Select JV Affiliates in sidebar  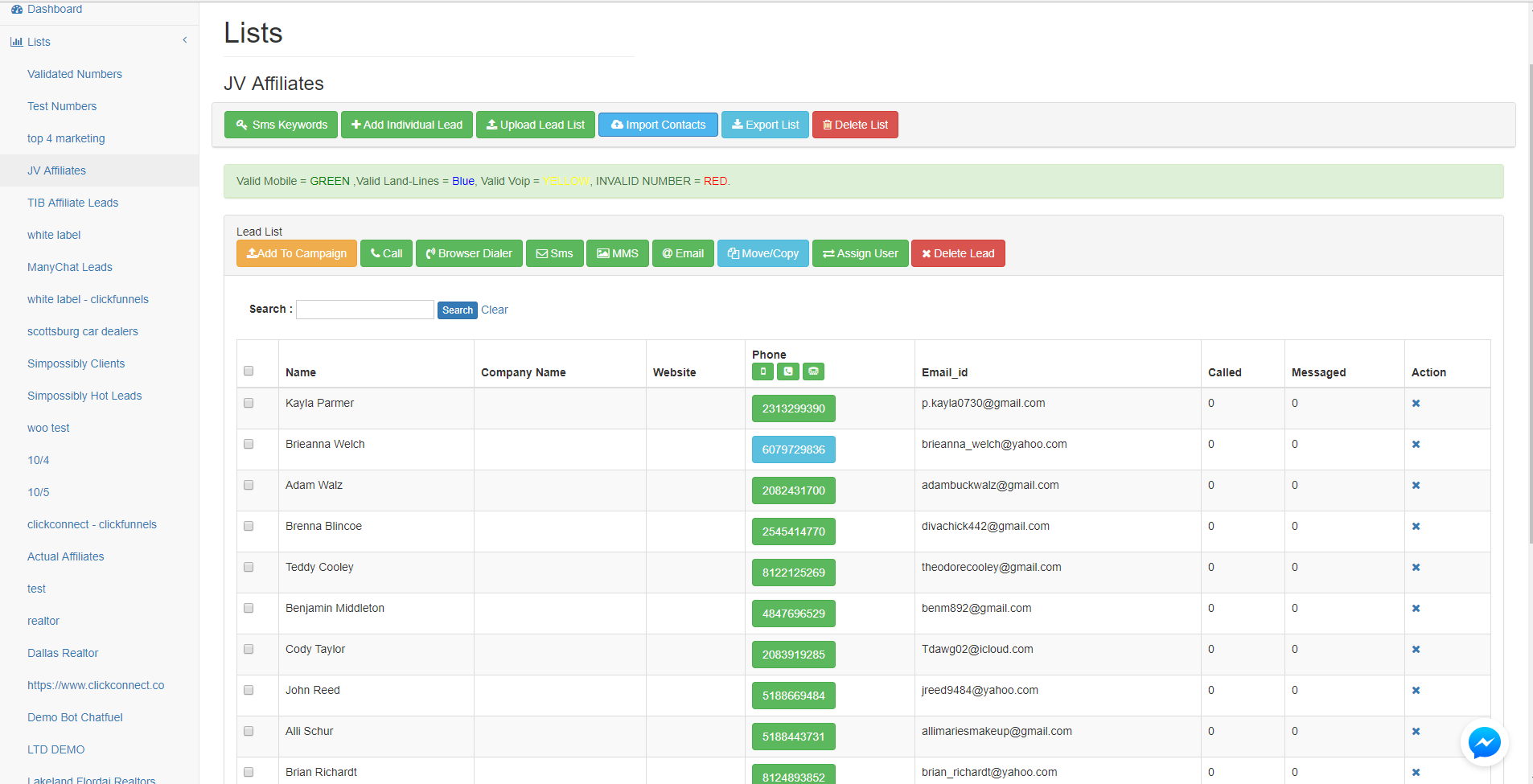(x=56, y=170)
